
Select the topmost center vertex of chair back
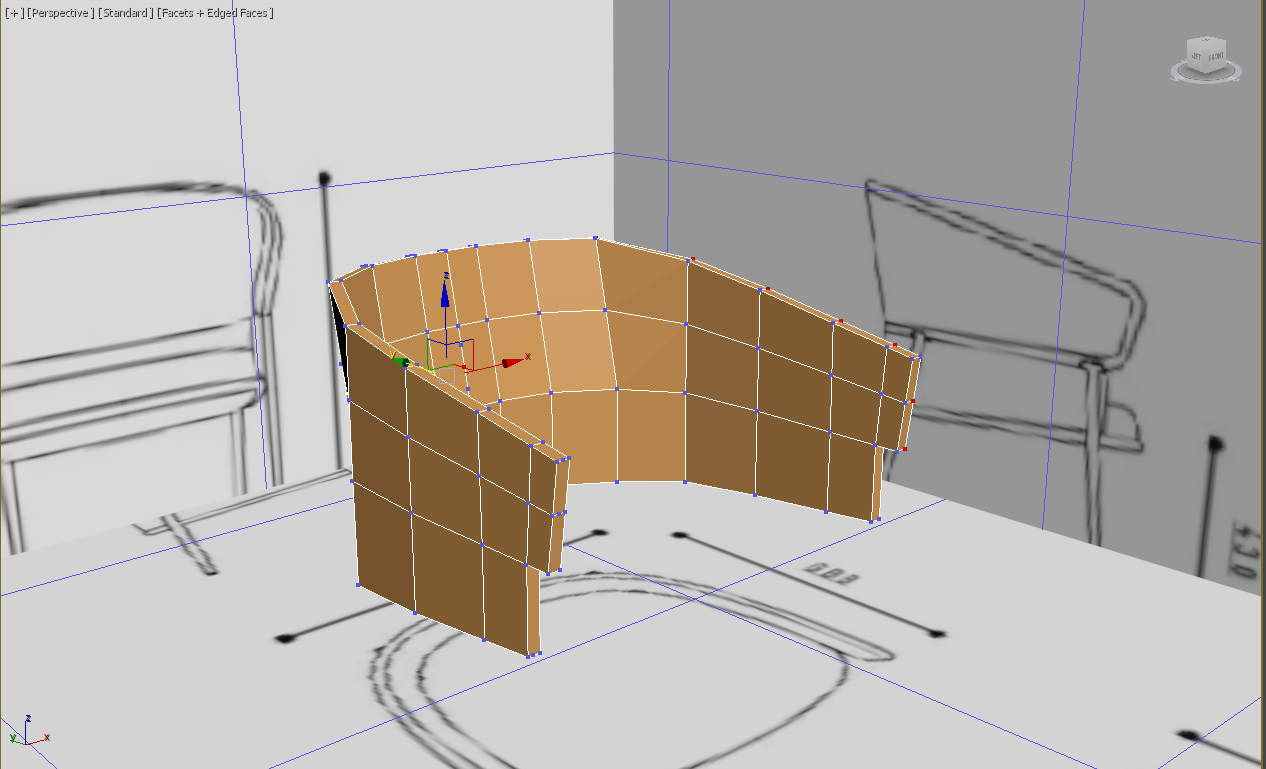click(595, 239)
